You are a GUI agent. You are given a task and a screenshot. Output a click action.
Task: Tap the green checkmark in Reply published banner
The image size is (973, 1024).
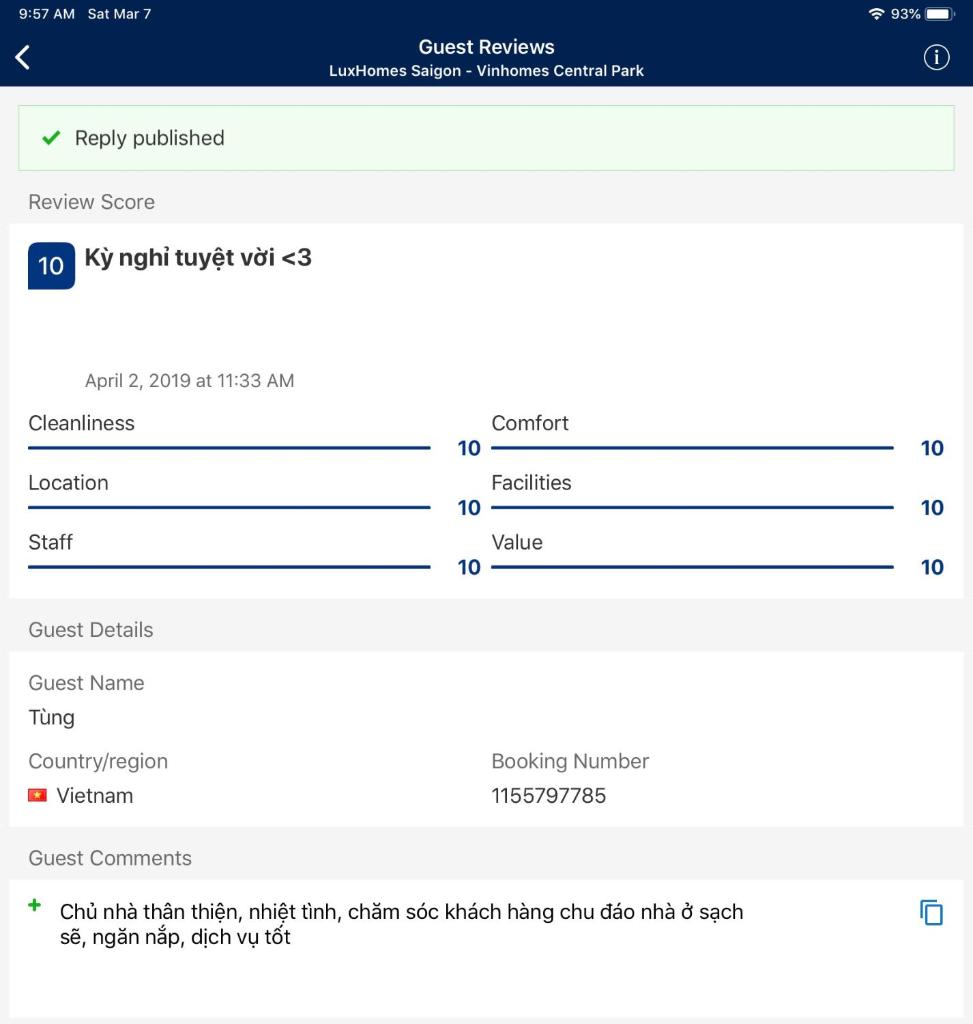click(51, 138)
